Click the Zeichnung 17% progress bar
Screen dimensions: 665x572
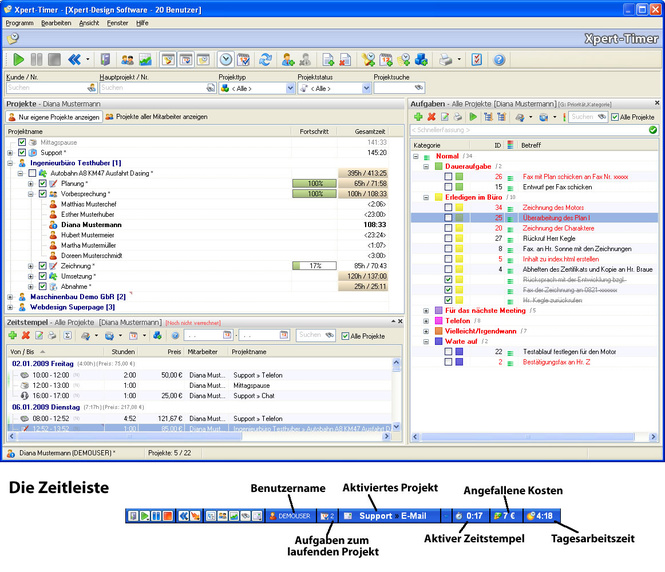tap(314, 266)
